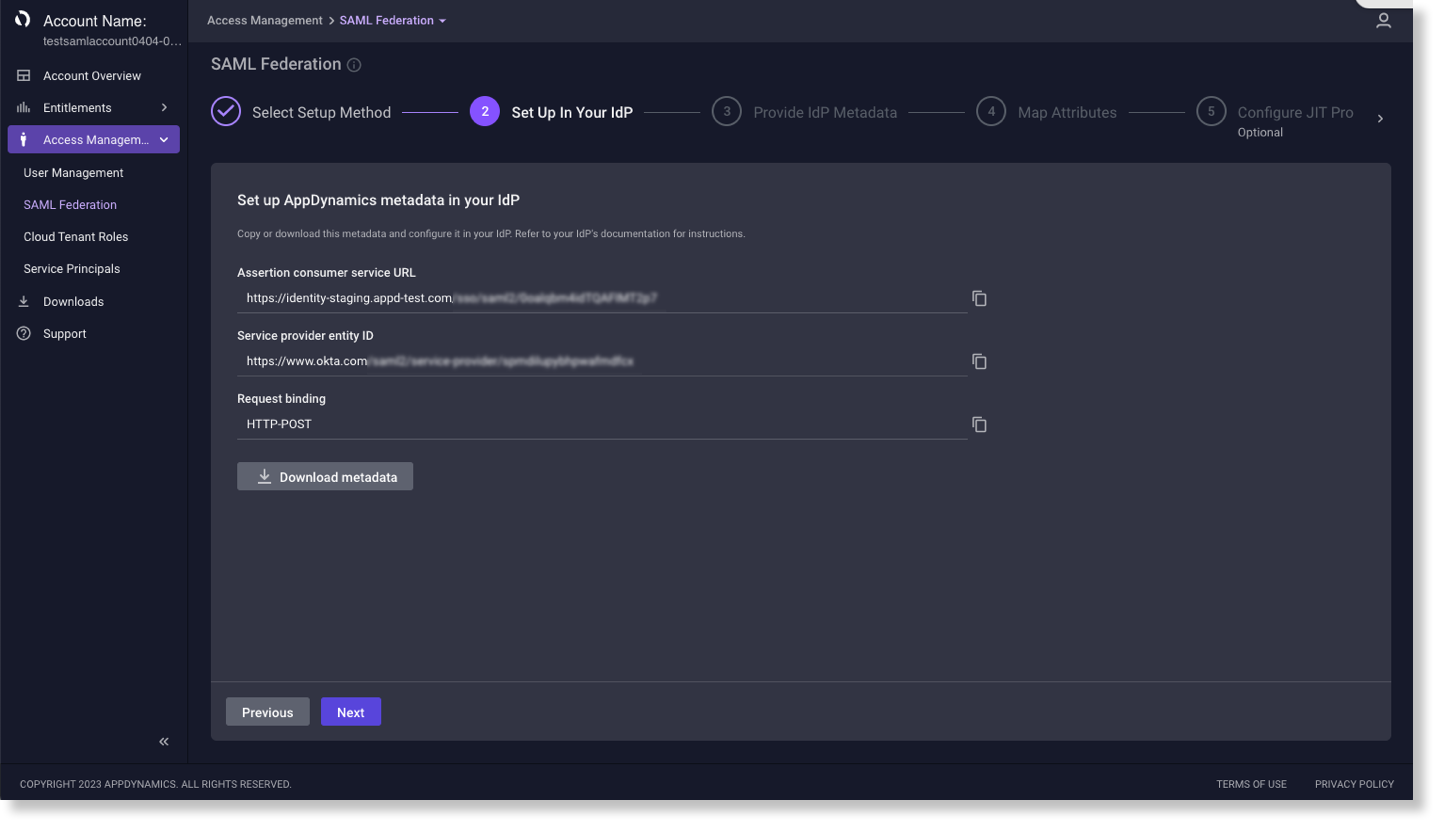Click the Provide IdP Metadata step label
Screen dimensions: 1434x821
pos(825,113)
